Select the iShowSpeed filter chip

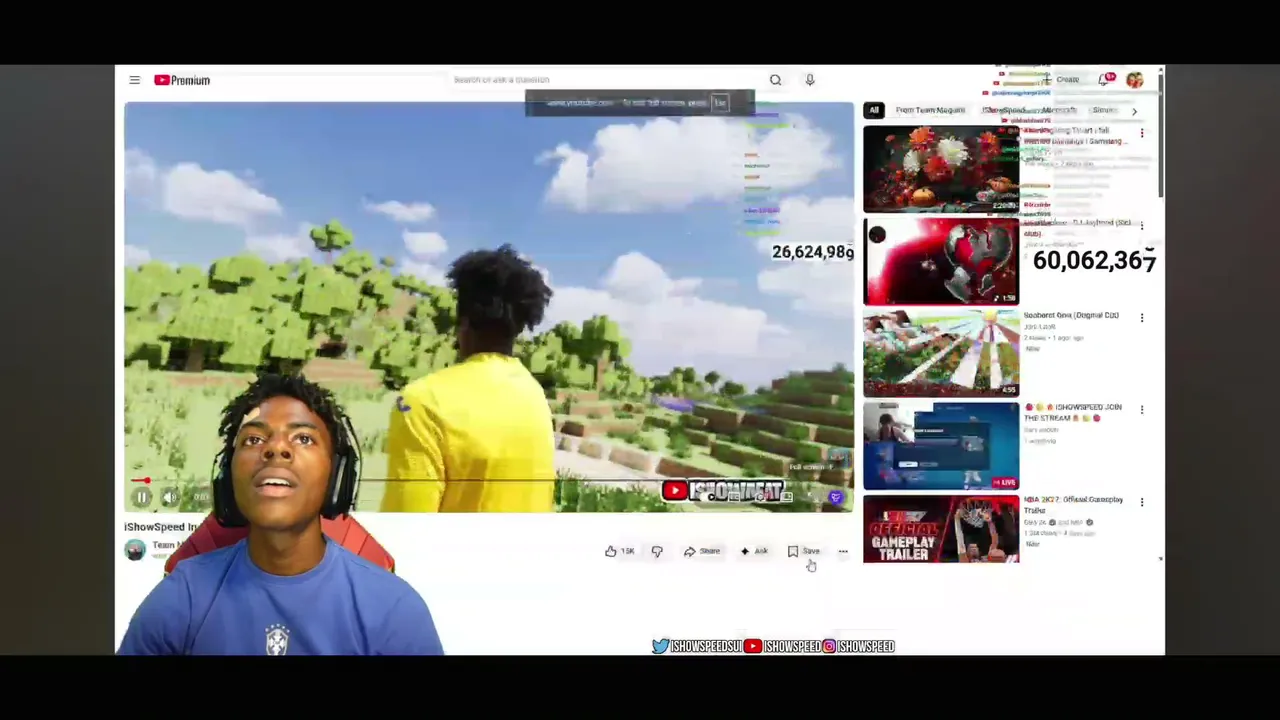click(1004, 110)
